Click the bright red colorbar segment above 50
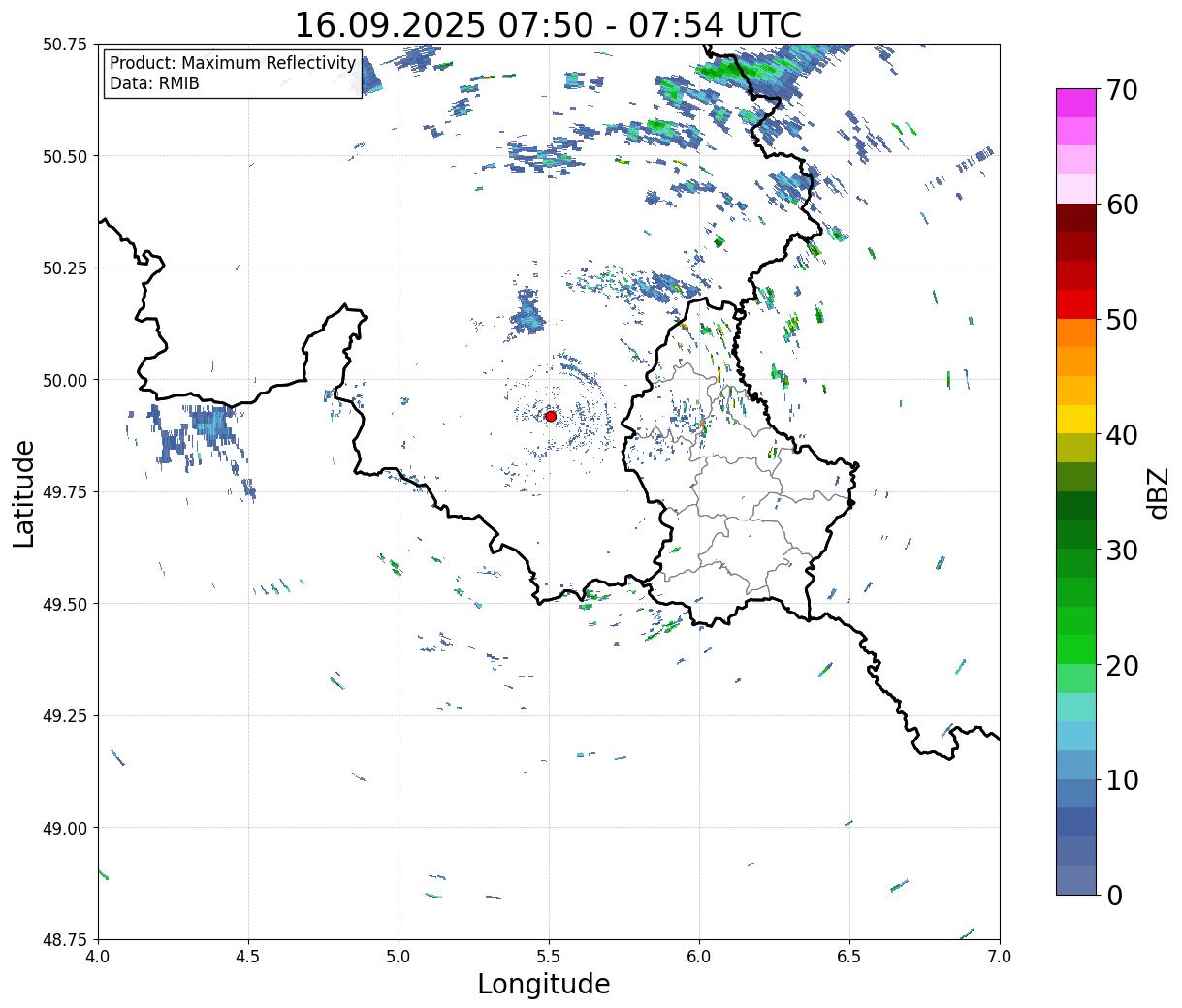Image resolution: width=1182 pixels, height=1008 pixels. [x=1076, y=304]
